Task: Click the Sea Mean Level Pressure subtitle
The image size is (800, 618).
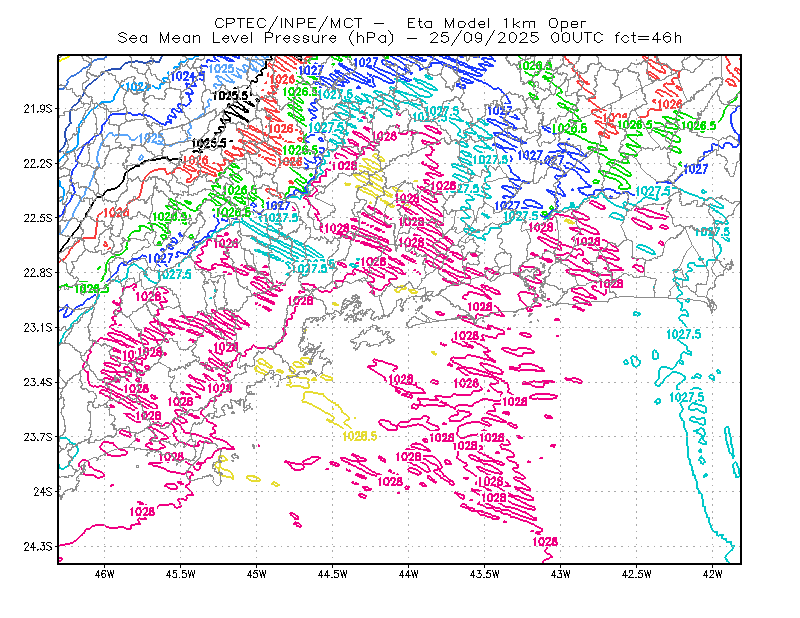Action: 228,38
